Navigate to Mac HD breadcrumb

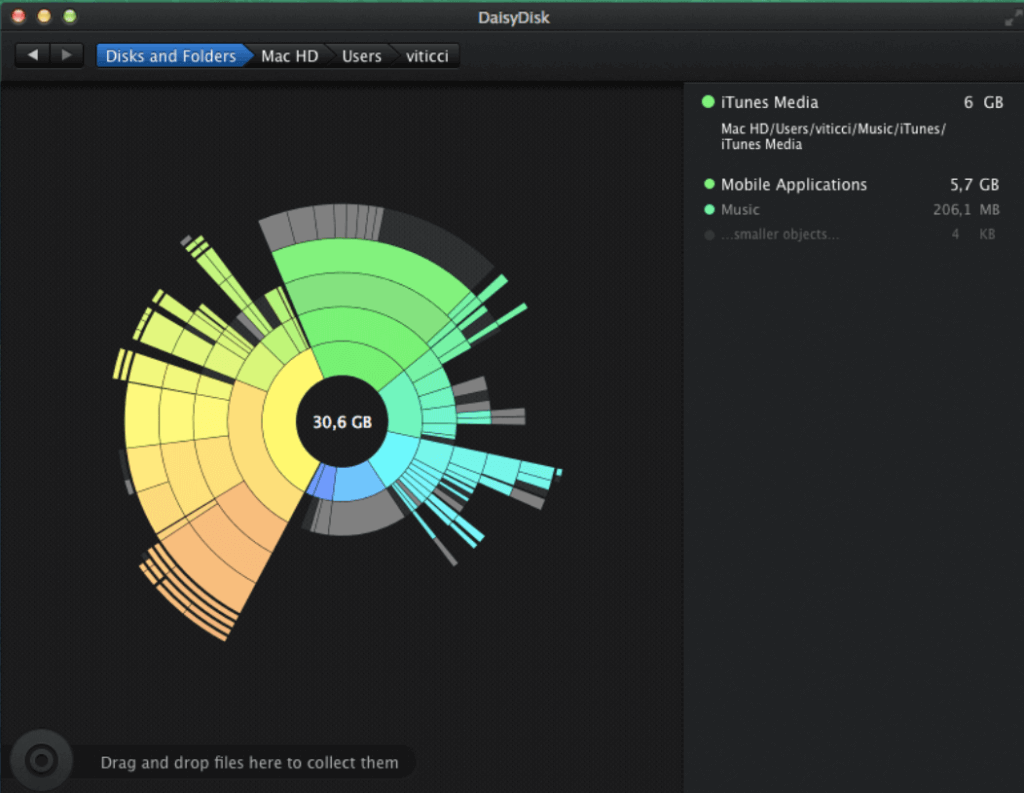[289, 56]
